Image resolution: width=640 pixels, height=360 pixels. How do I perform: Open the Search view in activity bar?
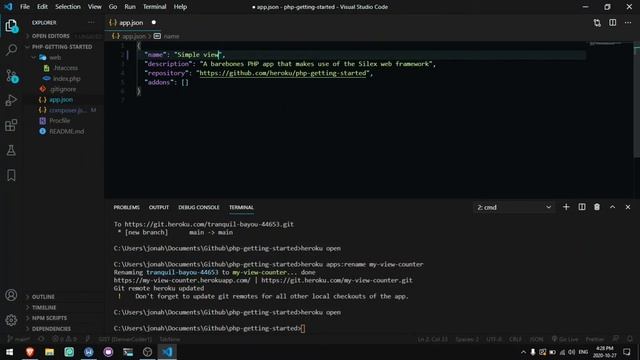pyautogui.click(x=11, y=50)
